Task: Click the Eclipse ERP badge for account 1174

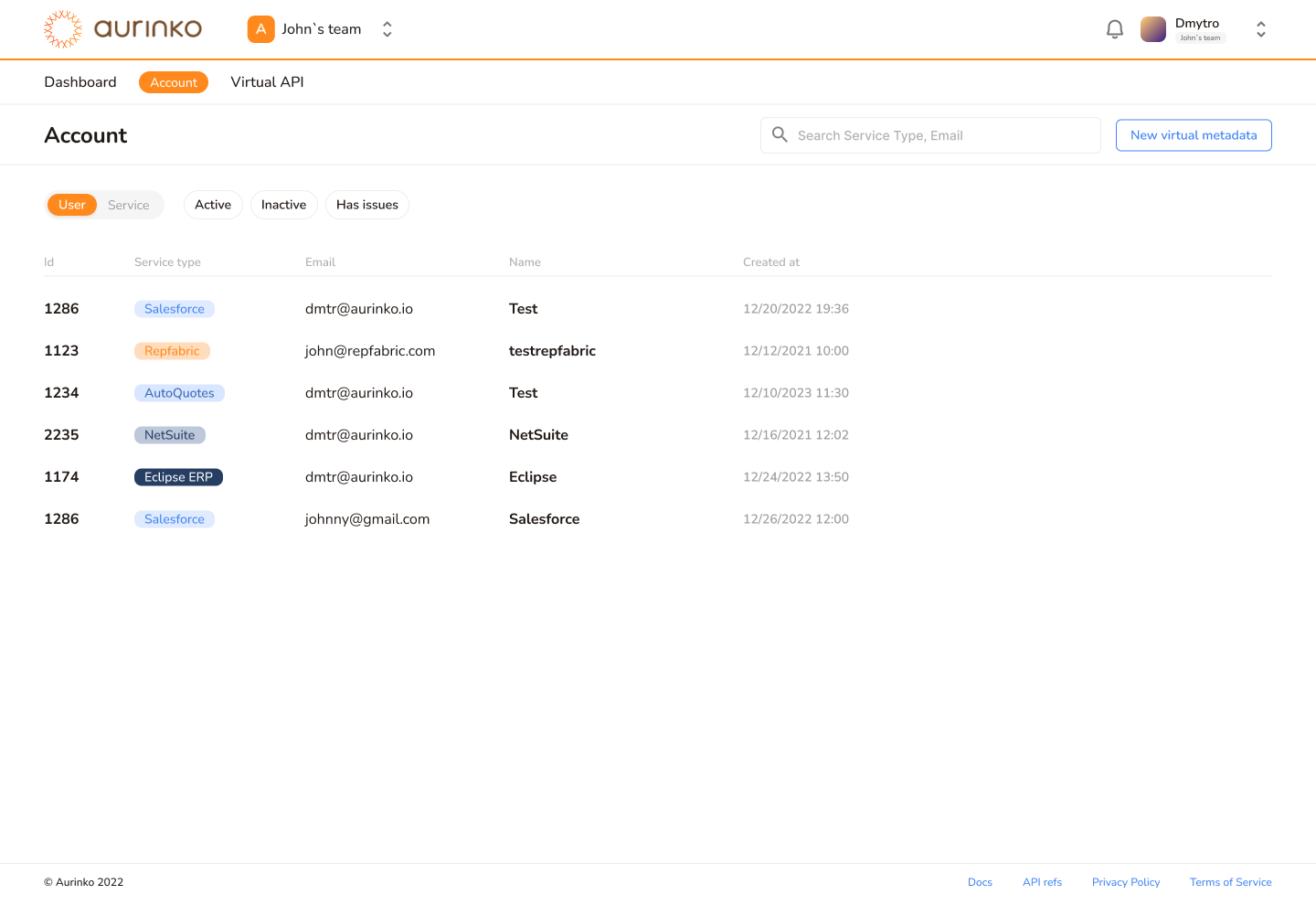Action: pos(178,476)
